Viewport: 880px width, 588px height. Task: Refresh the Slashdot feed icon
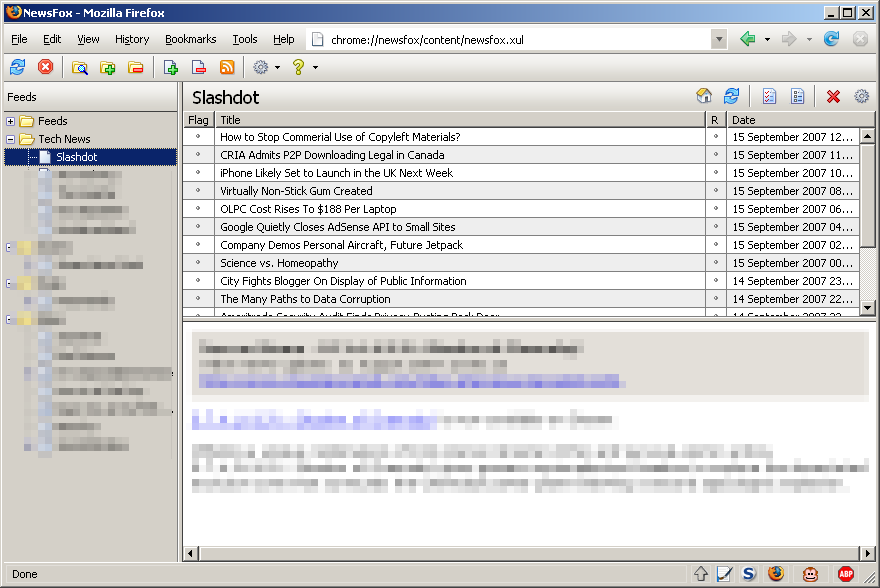[731, 96]
